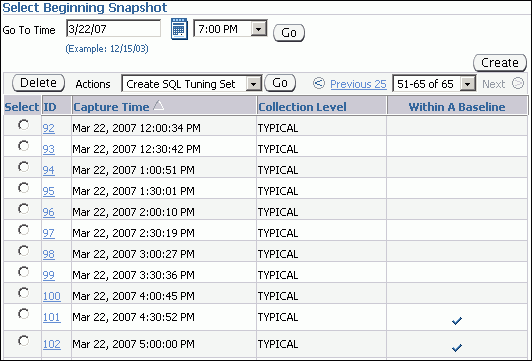This screenshot has width=532, height=361.
Task: Click capture time Mar 22, 2007 1:30:01 PM
Action: pyautogui.click(x=133, y=191)
